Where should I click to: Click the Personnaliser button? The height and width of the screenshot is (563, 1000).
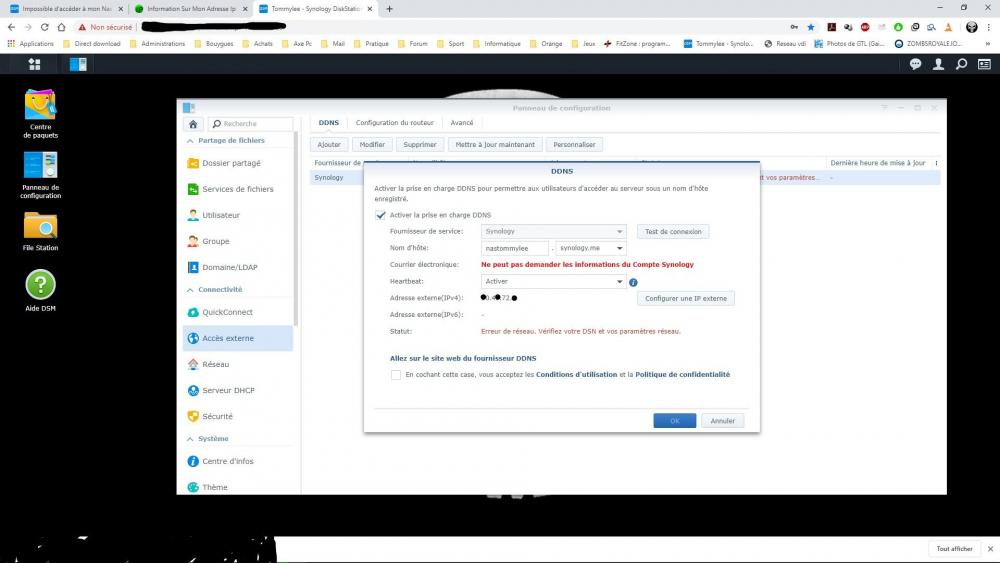pos(574,145)
